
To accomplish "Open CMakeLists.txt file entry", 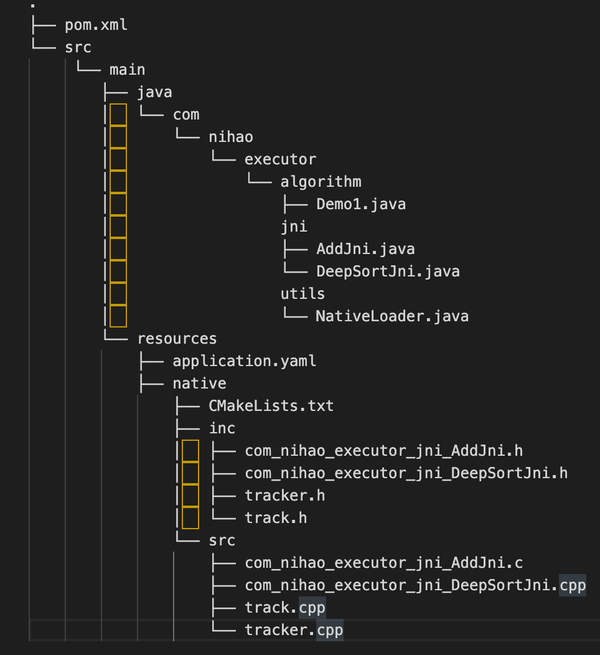I will pos(271,406).
